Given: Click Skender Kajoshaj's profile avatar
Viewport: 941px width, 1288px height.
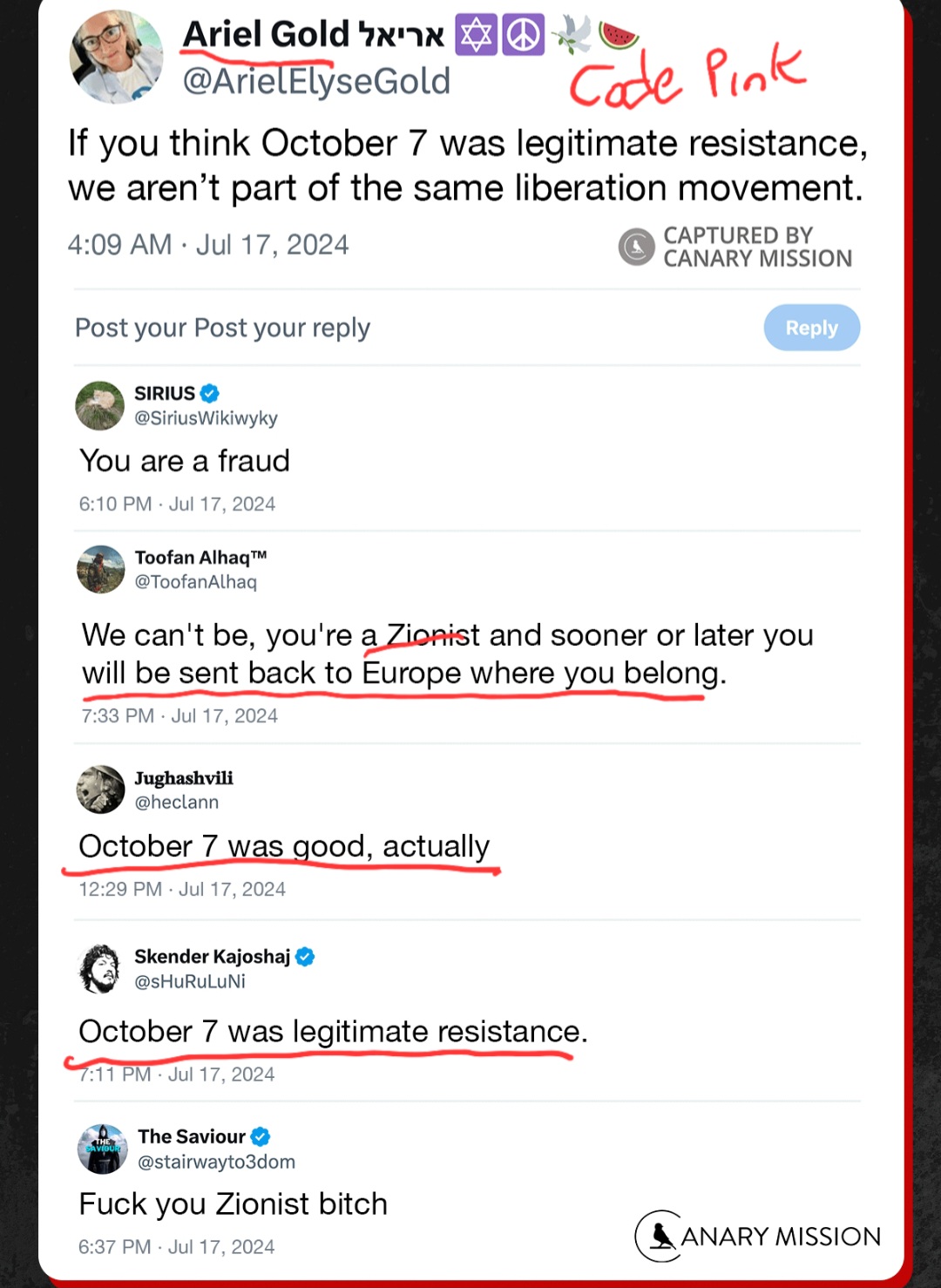Looking at the screenshot, I should [x=101, y=968].
